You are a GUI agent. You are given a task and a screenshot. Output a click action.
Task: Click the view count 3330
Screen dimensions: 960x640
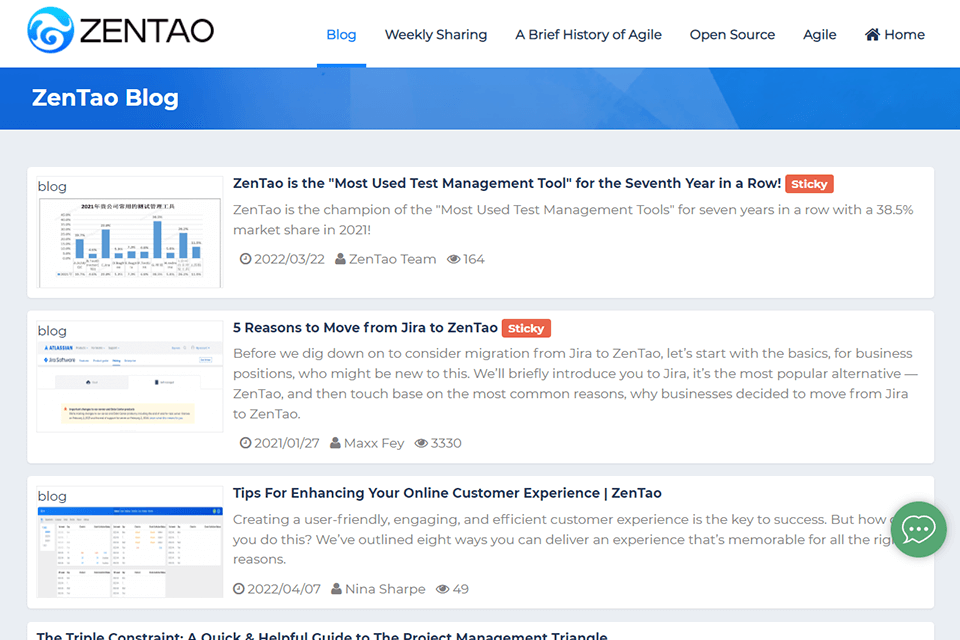click(x=446, y=443)
